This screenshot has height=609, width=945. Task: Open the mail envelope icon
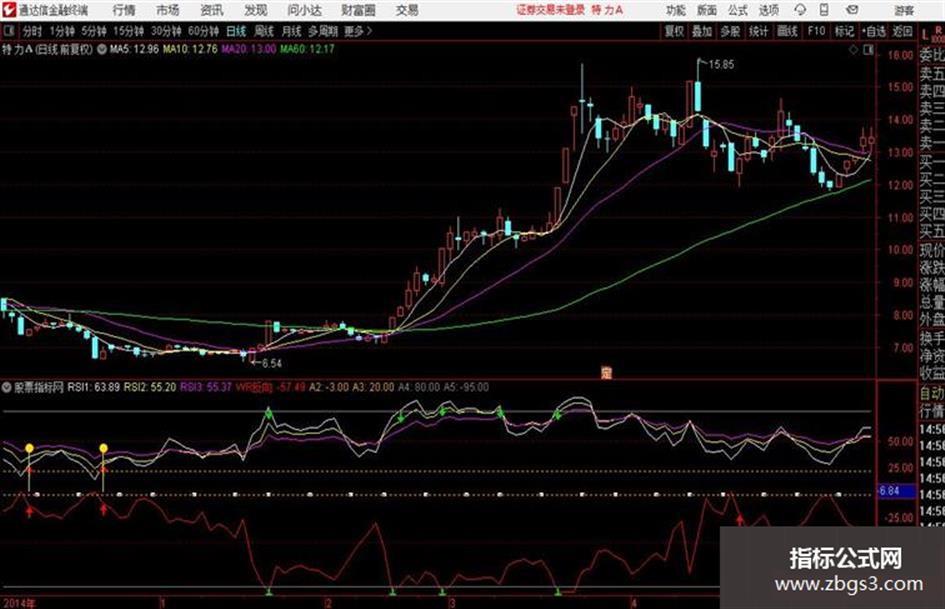tap(852, 10)
